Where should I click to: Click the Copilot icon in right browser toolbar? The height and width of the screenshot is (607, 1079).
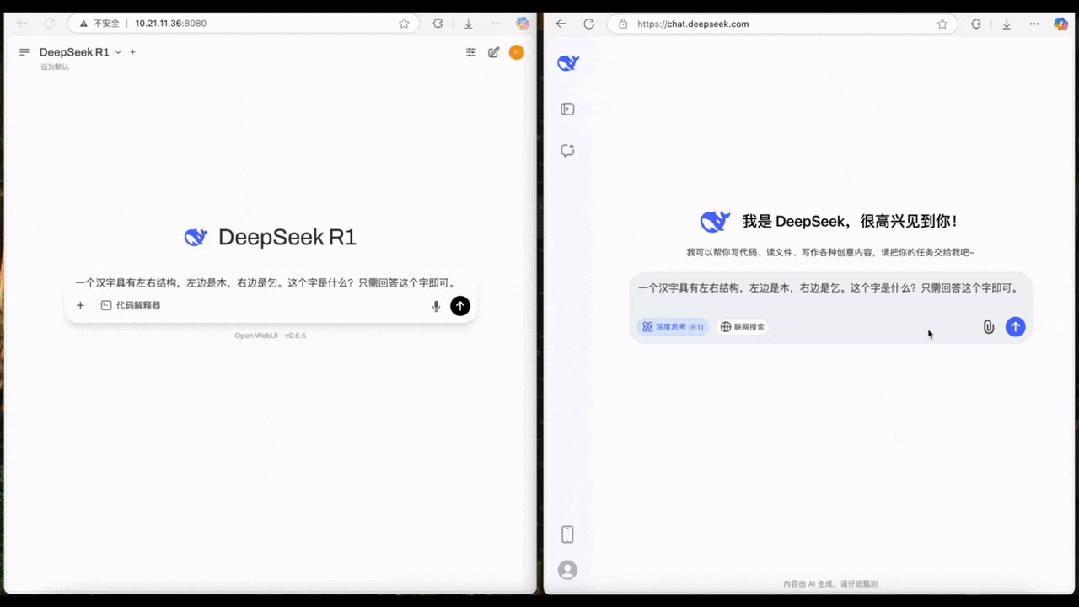point(1061,24)
